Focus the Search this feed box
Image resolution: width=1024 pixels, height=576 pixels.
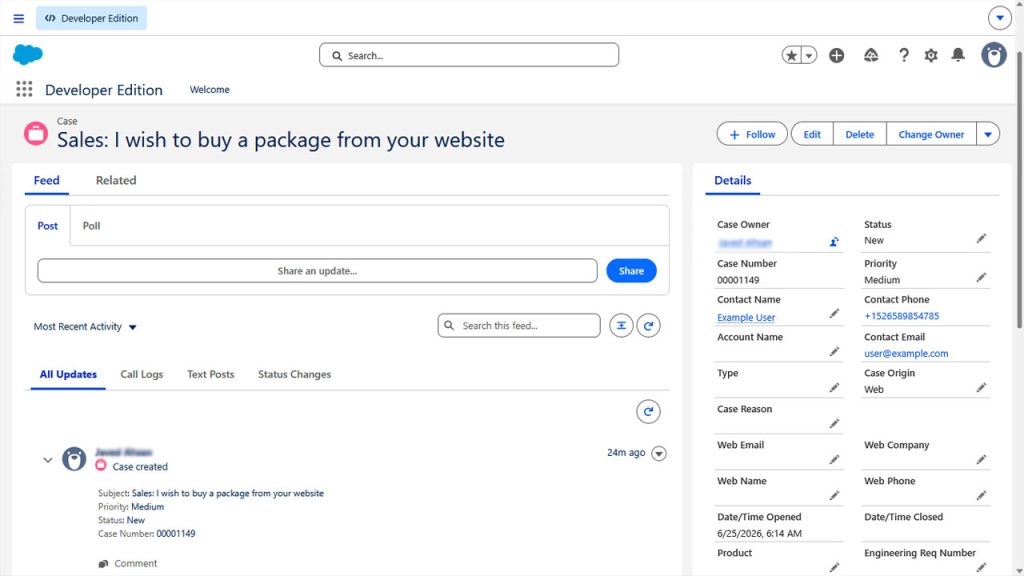(519, 325)
